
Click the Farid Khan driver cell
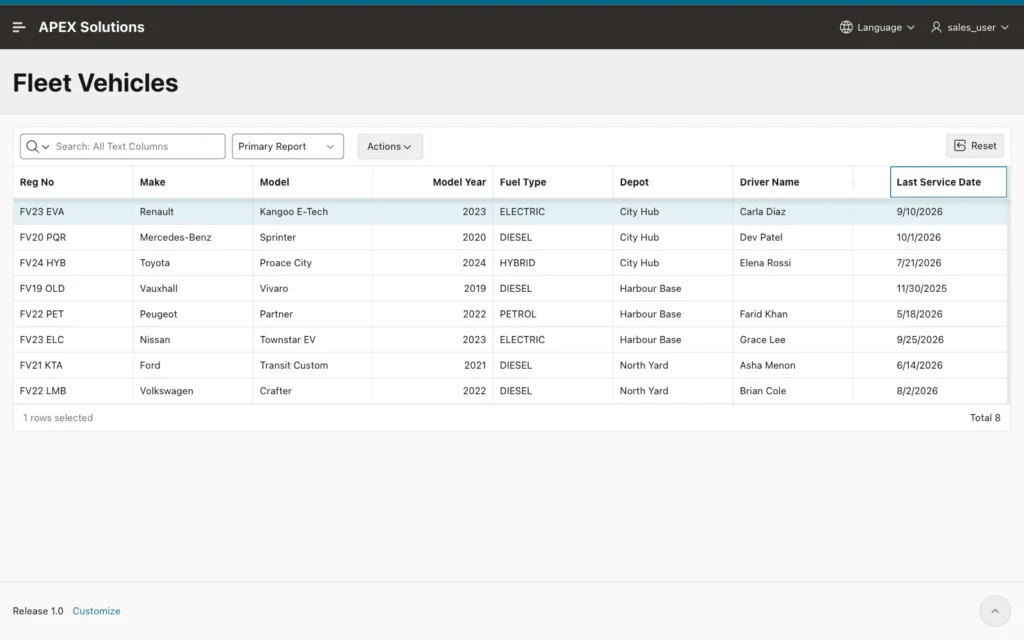point(793,314)
